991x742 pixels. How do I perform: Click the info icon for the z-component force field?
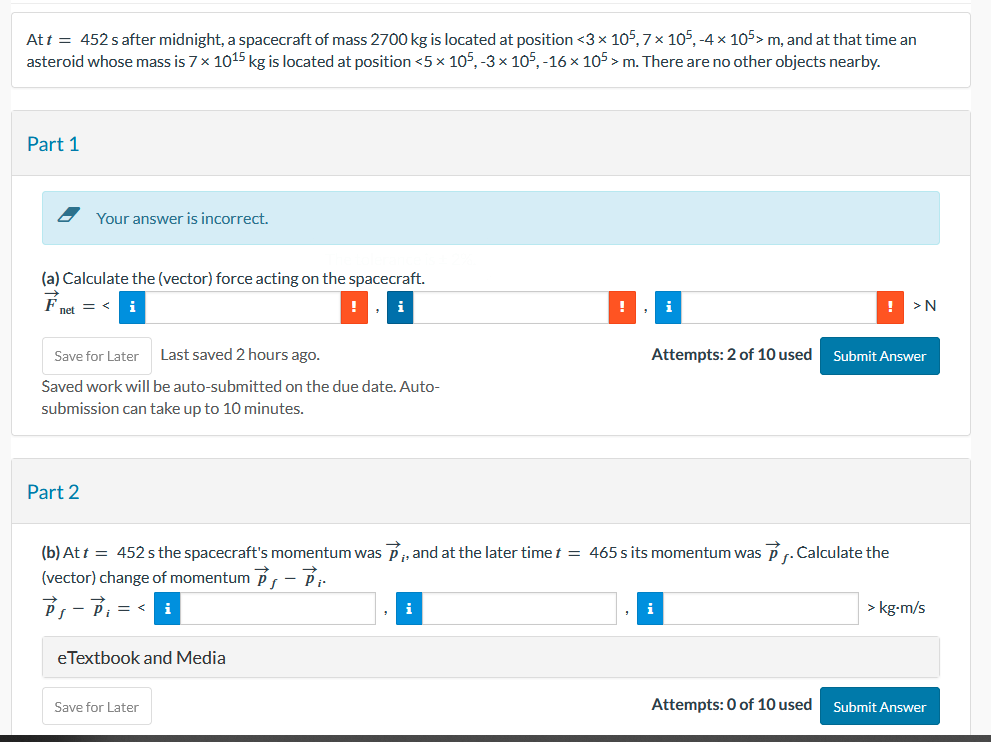(667, 307)
